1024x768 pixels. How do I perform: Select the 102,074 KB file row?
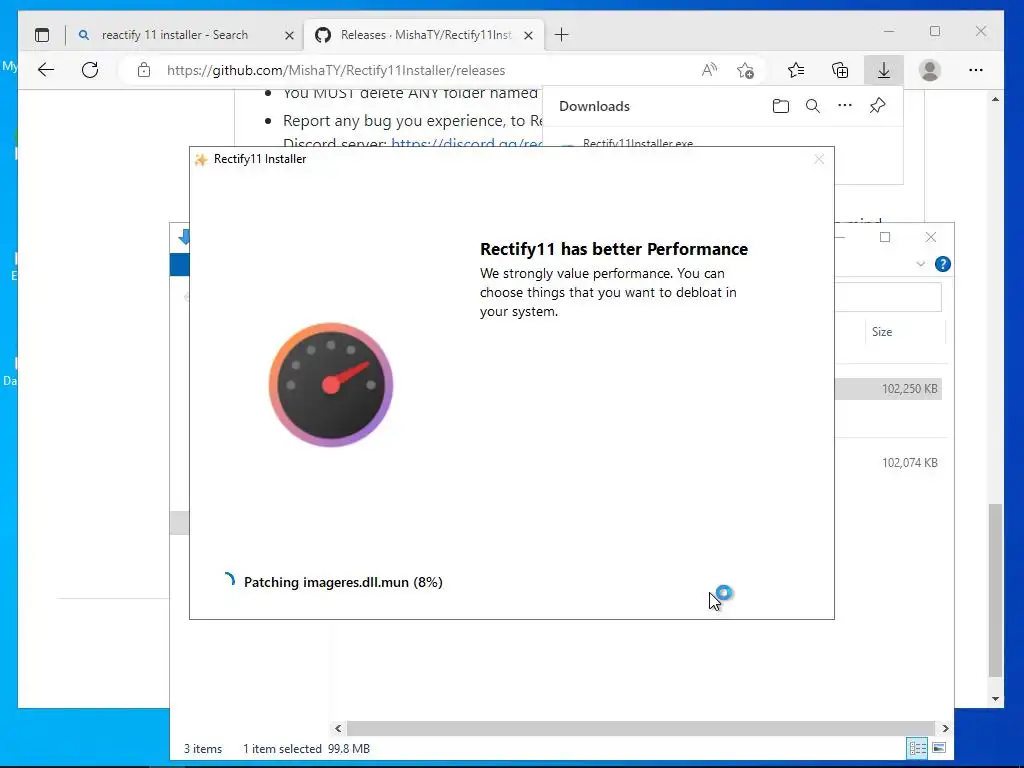coord(888,462)
